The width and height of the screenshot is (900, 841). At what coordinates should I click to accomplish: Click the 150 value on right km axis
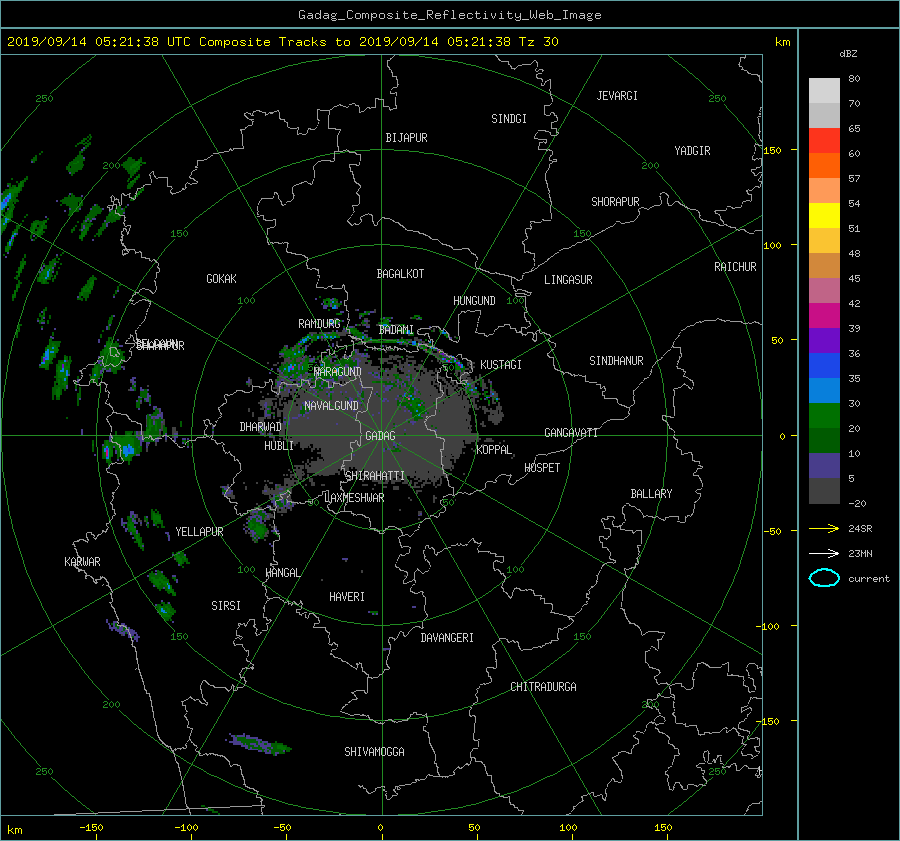click(772, 150)
